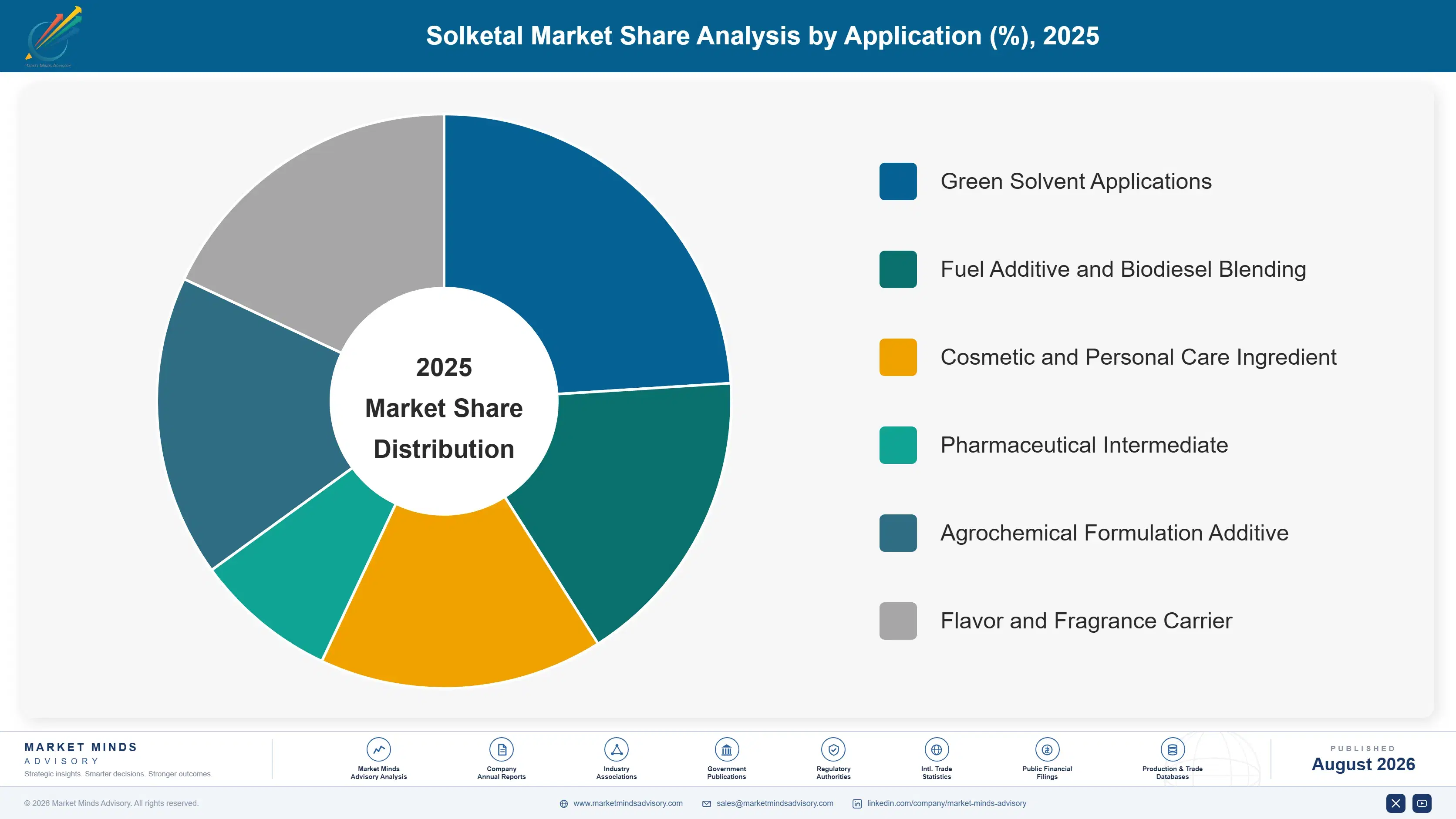Click the 'Agrochemical Formulation Additive' legend label
Screen dimensions: 1456x819
(x=1114, y=533)
